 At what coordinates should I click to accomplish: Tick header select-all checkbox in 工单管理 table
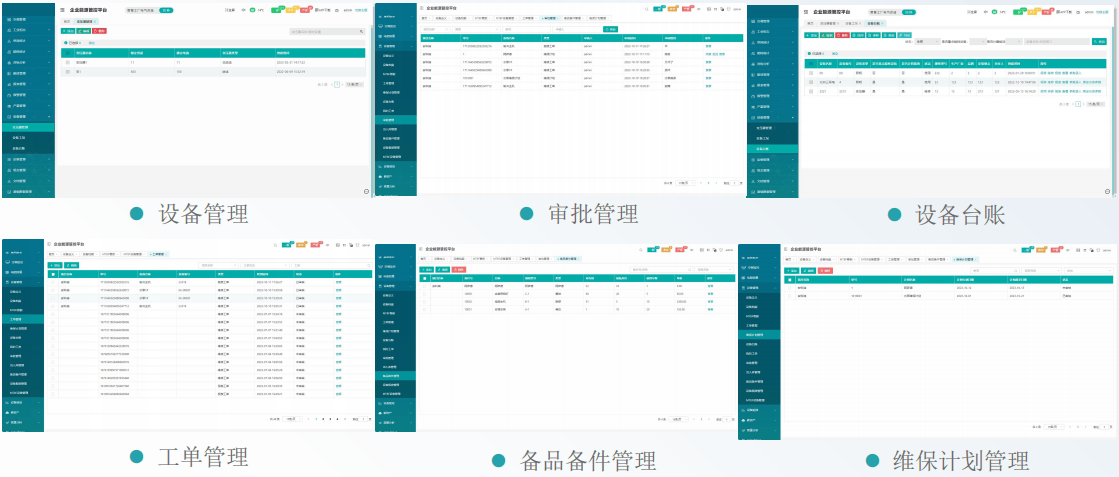click(x=53, y=274)
